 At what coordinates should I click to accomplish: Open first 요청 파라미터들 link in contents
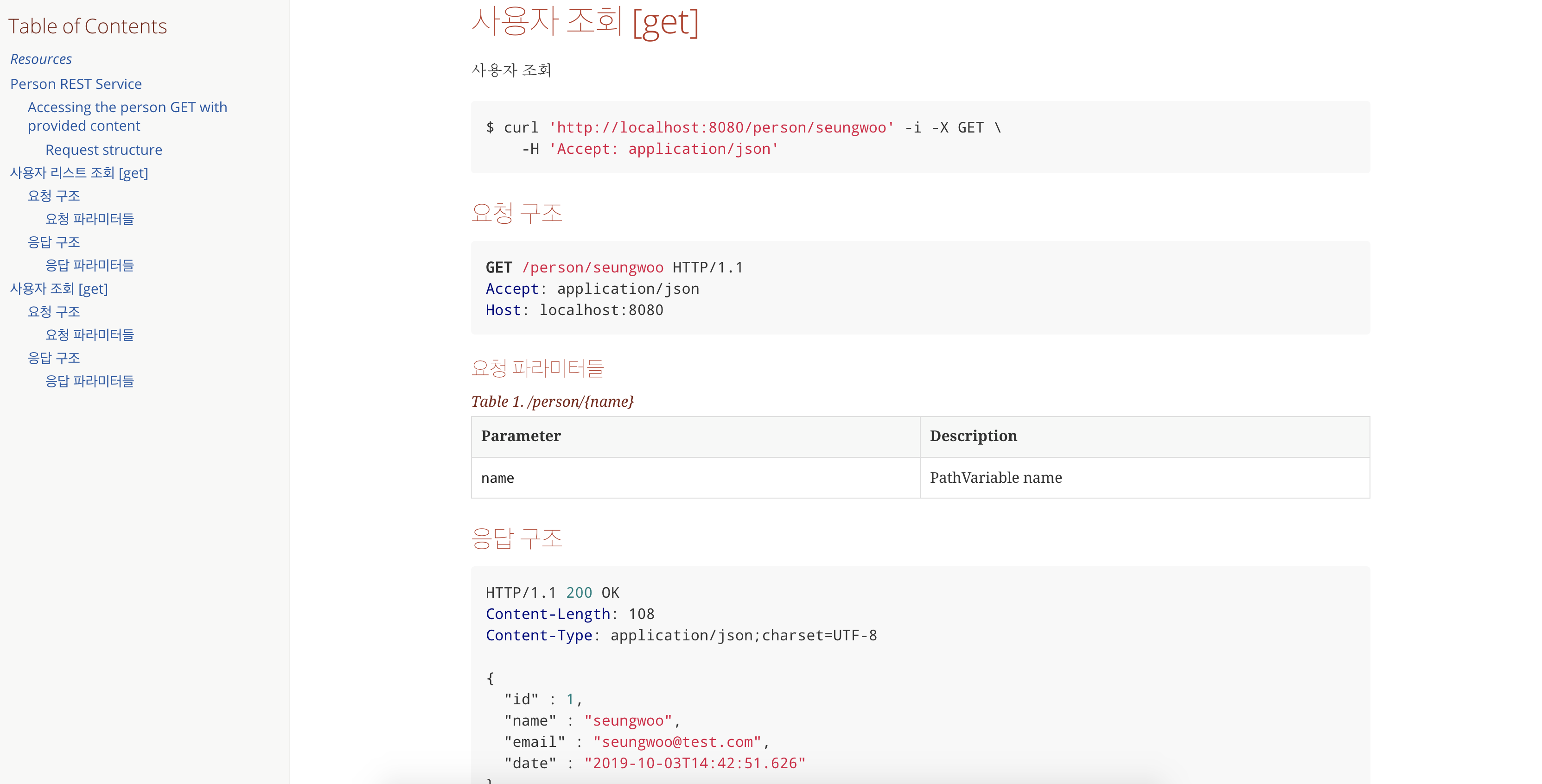point(90,219)
